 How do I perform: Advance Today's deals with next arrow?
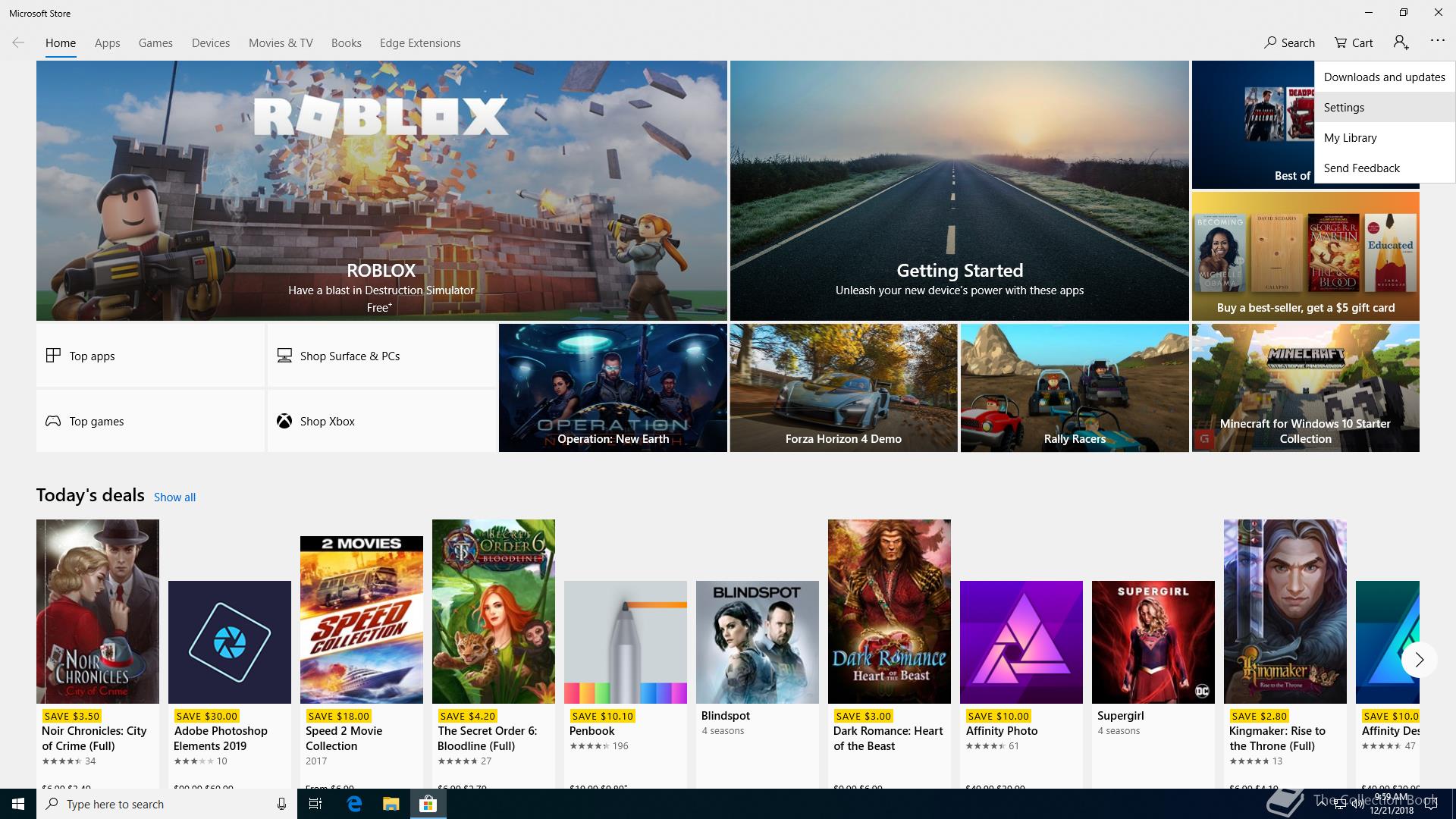(x=1419, y=660)
